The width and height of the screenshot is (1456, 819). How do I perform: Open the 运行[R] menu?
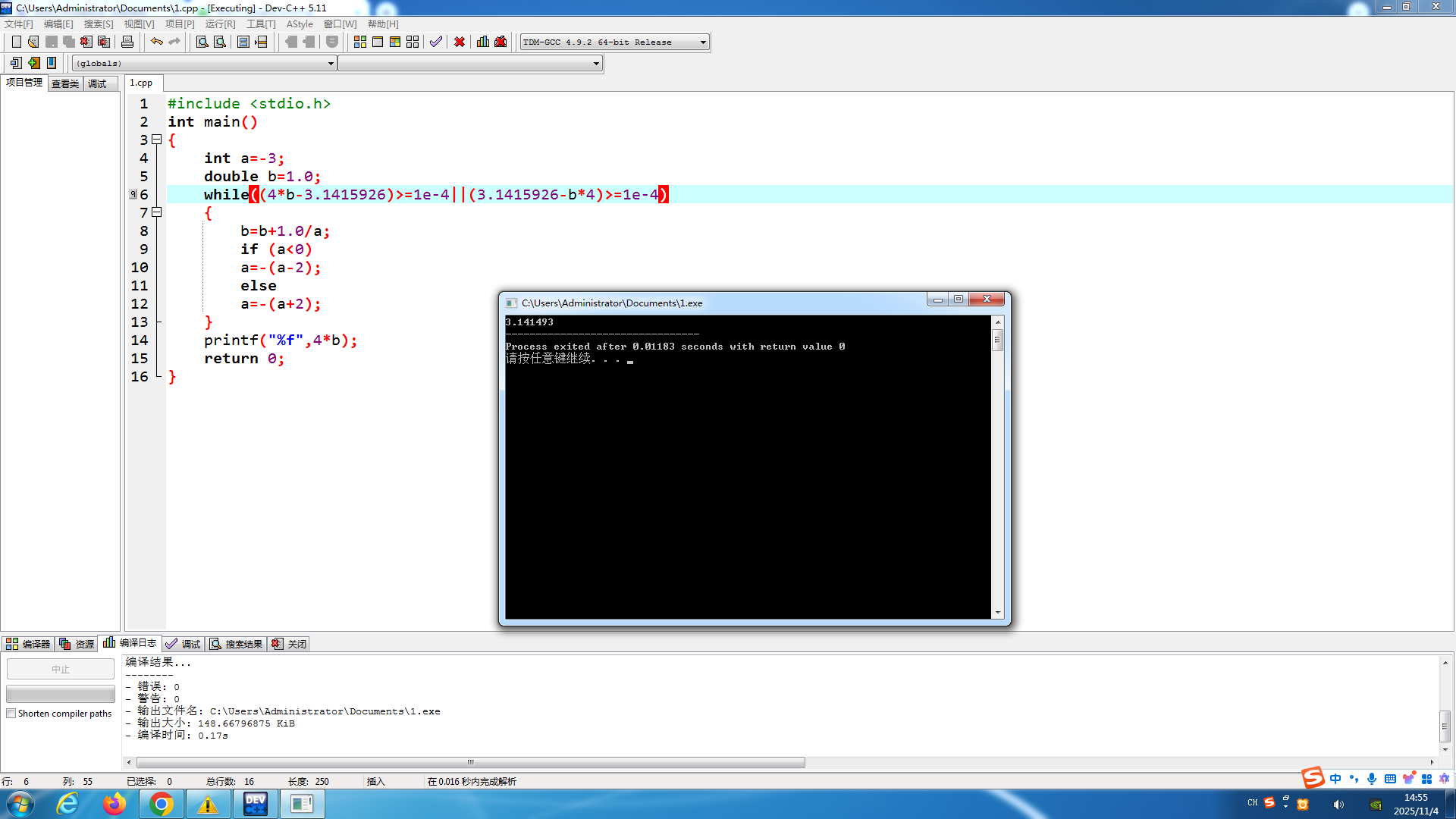pos(220,24)
